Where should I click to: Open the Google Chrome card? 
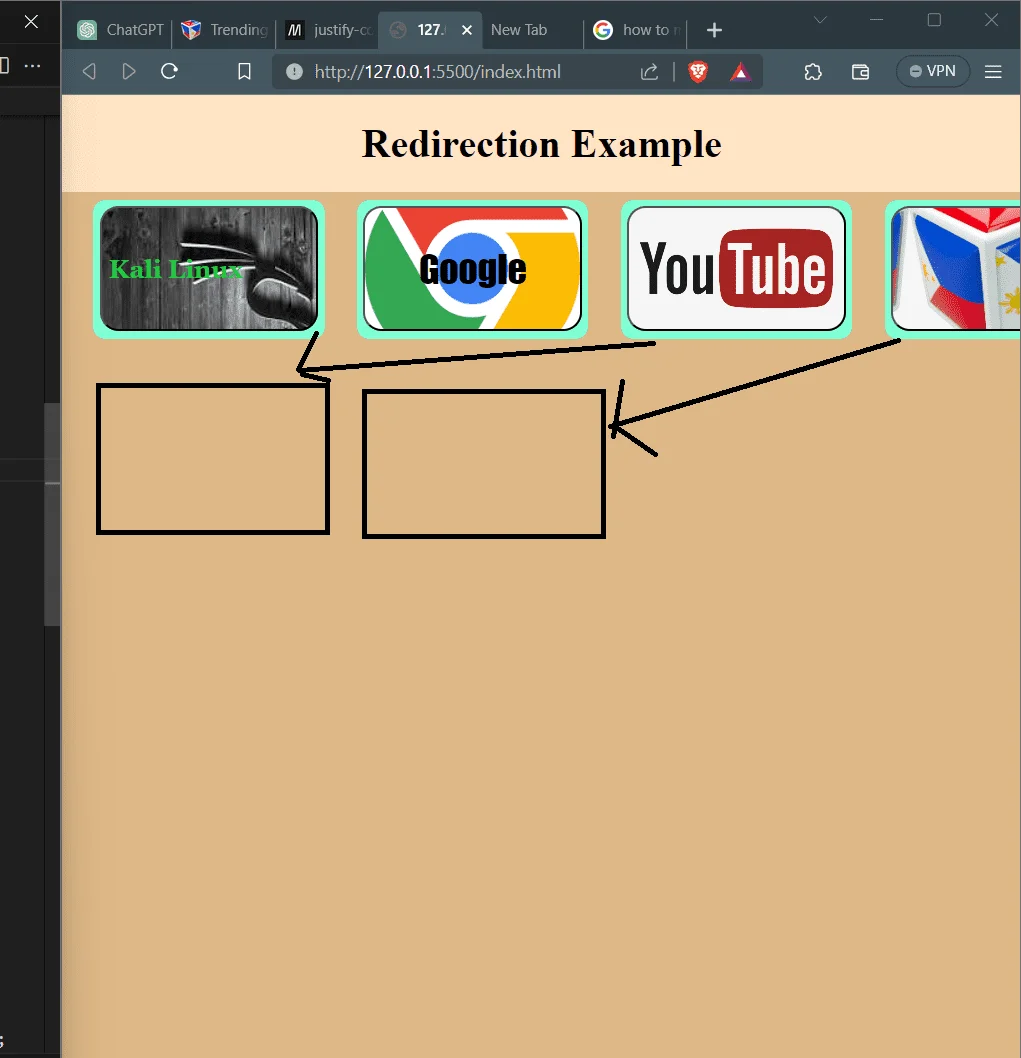coord(472,269)
